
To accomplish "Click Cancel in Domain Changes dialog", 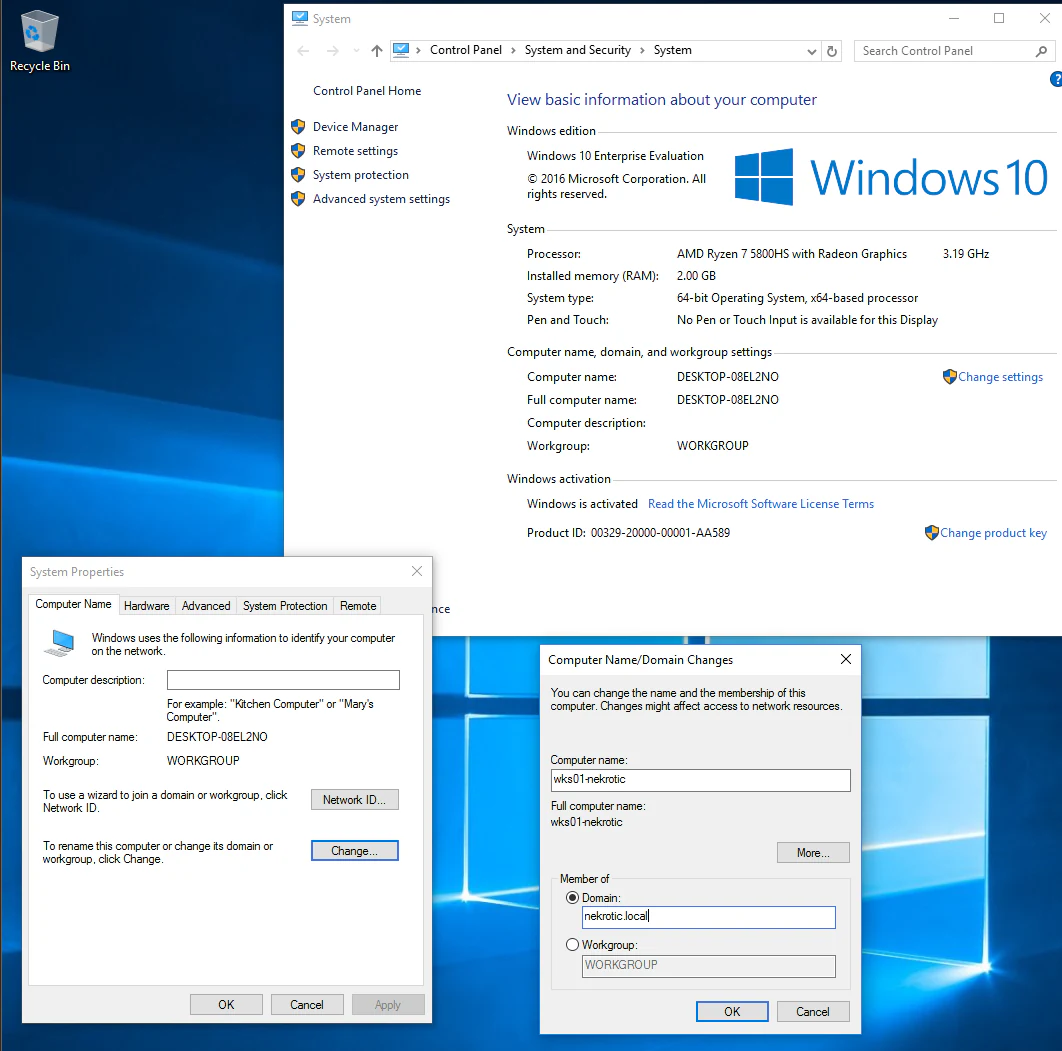I will pyautogui.click(x=813, y=1011).
